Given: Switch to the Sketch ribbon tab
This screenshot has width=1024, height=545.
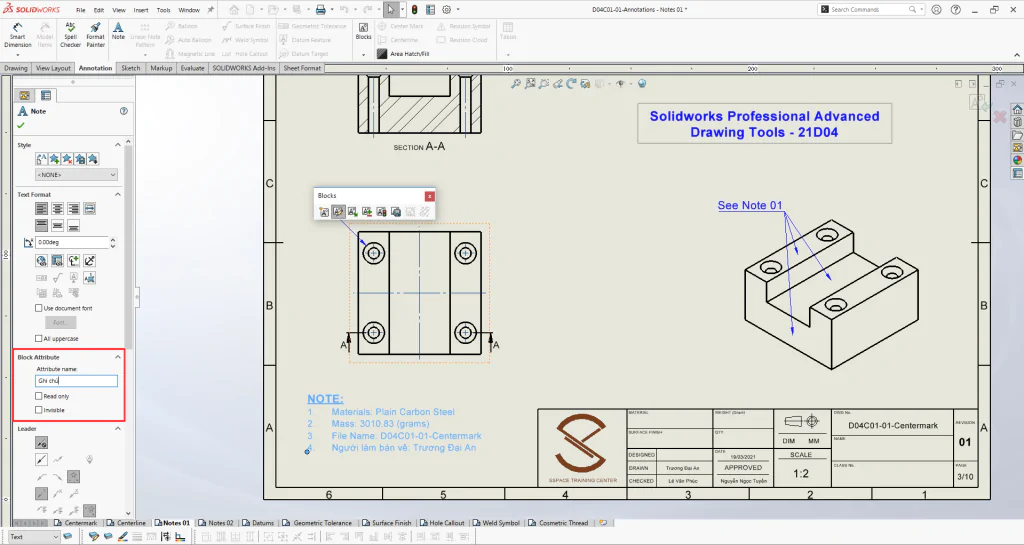Looking at the screenshot, I should [x=131, y=68].
